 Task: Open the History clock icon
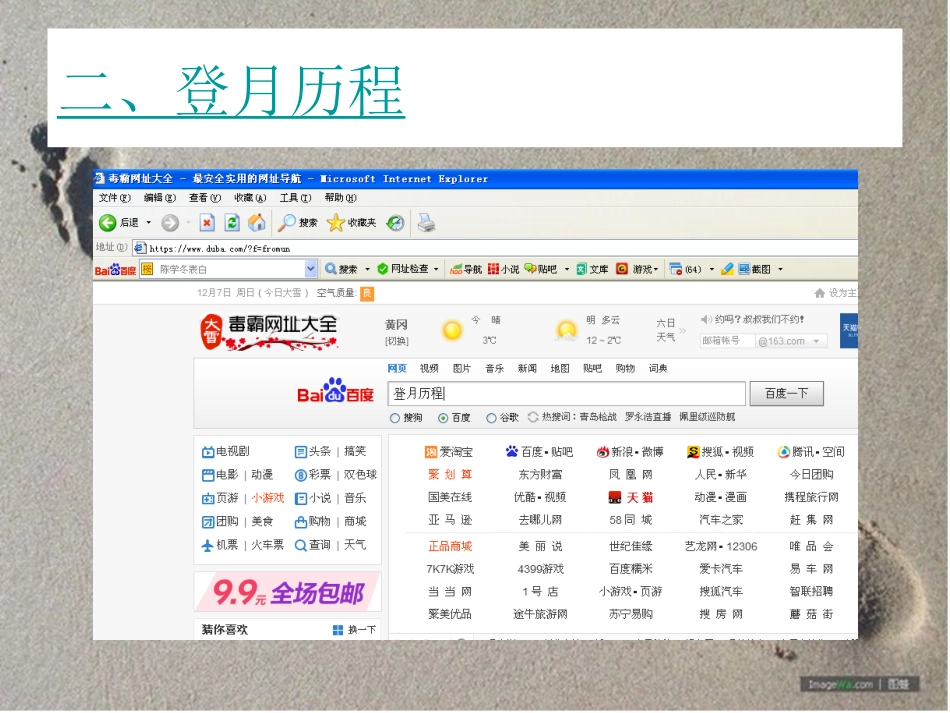(x=396, y=223)
